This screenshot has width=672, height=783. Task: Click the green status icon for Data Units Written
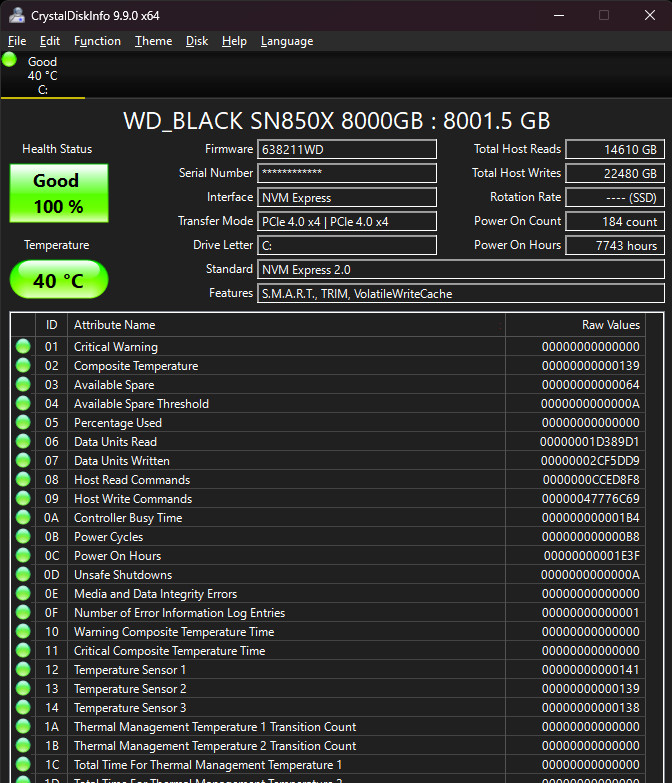(x=23, y=460)
